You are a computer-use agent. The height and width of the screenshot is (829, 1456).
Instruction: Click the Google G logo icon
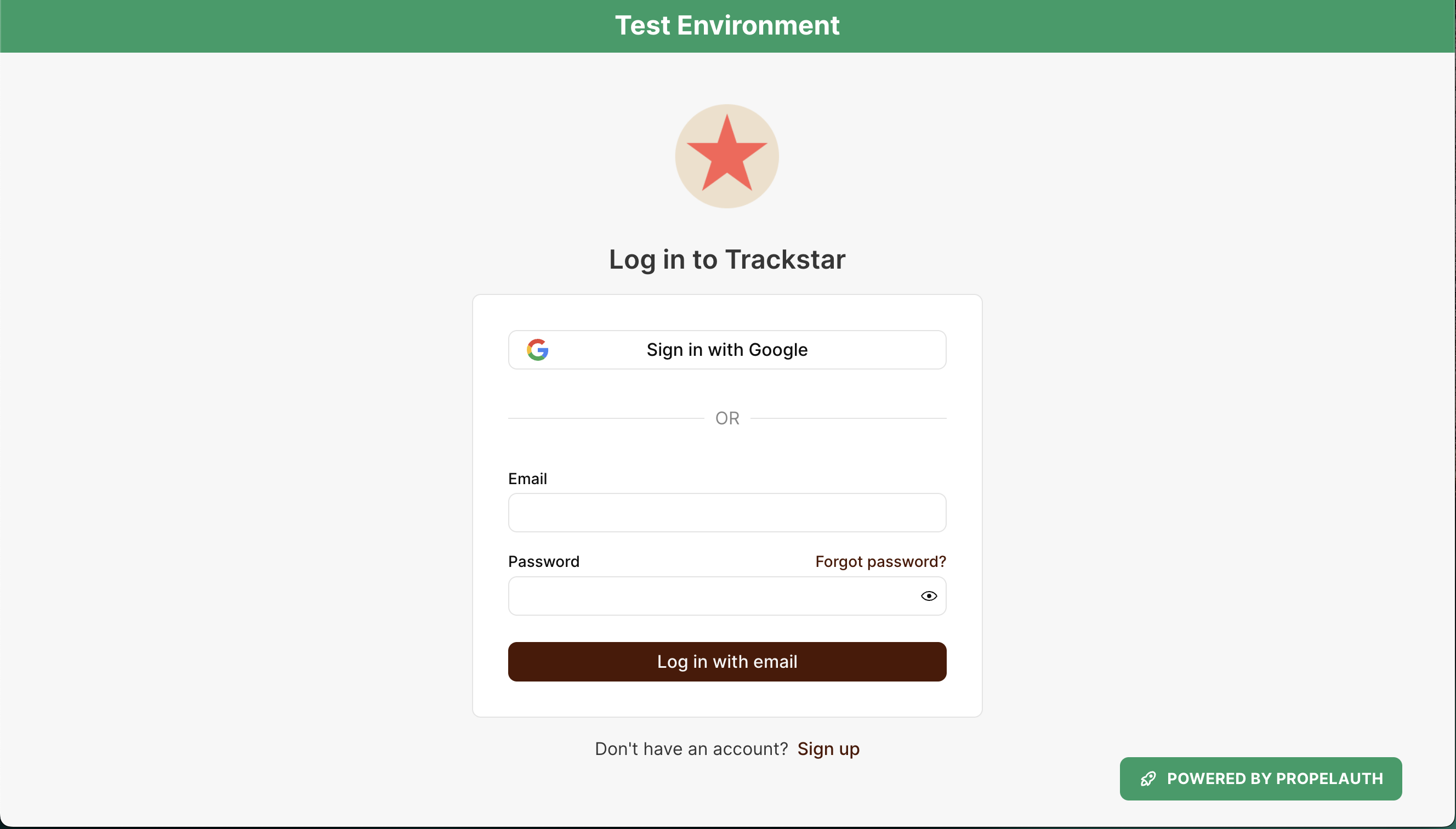pyautogui.click(x=537, y=350)
